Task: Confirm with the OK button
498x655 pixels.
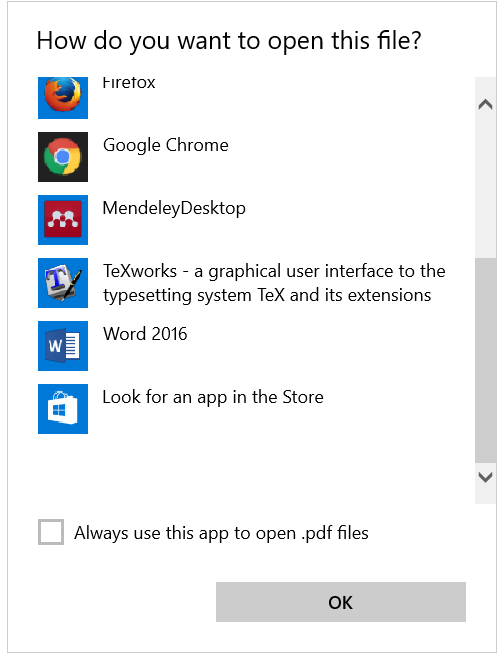Action: pyautogui.click(x=340, y=602)
